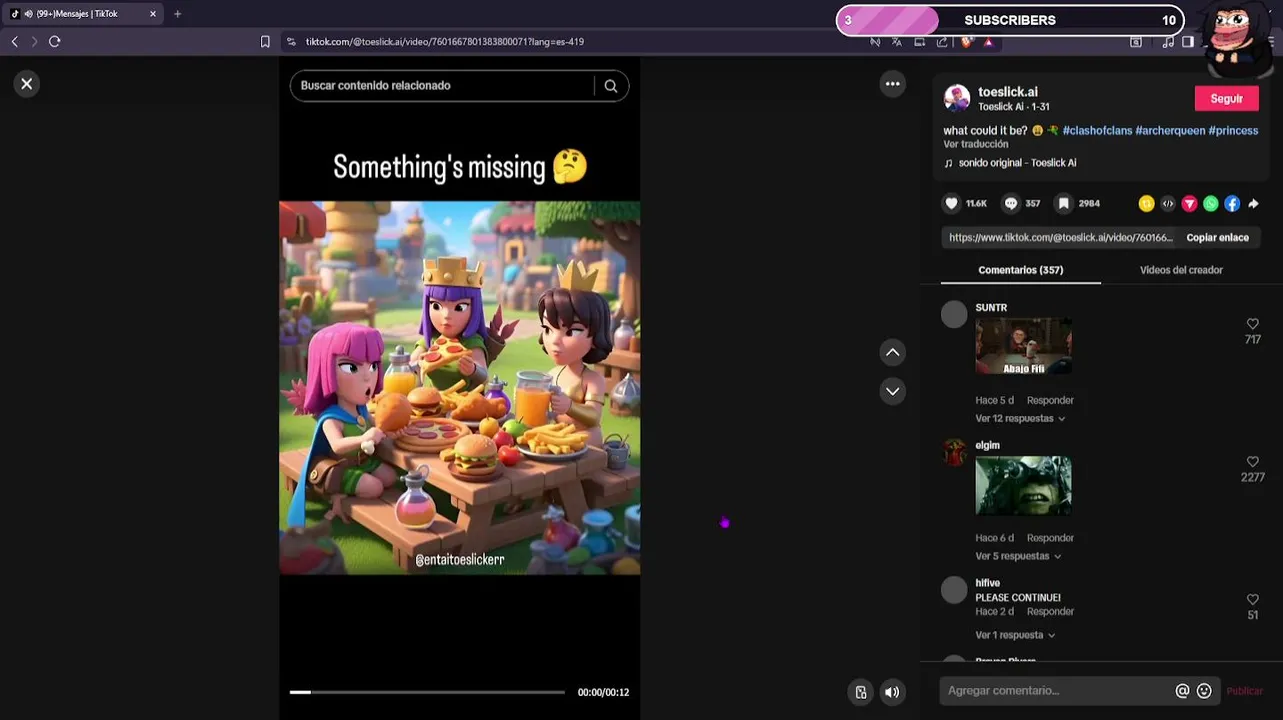Switch to Comentarios (357) tab

(x=1021, y=270)
